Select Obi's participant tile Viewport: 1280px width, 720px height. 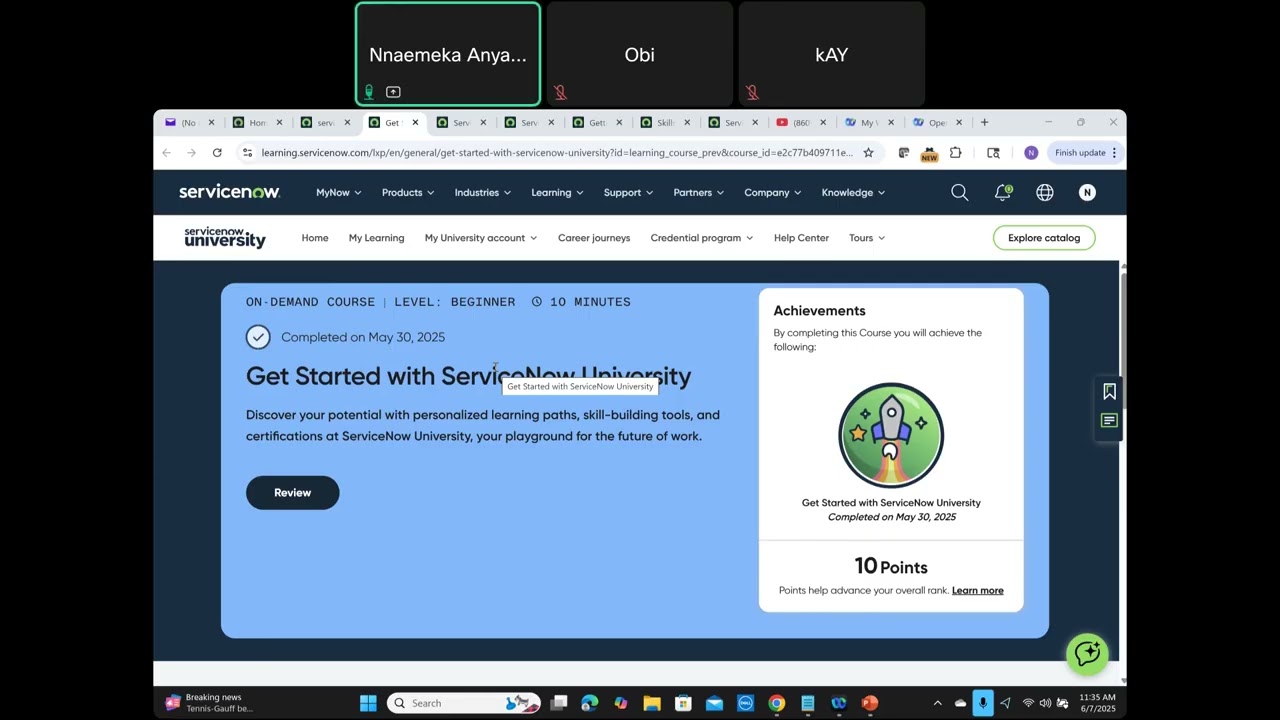click(x=640, y=55)
